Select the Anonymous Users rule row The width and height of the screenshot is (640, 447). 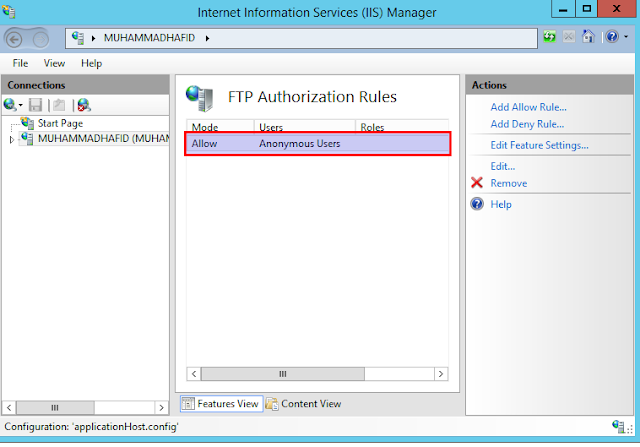pos(318,144)
